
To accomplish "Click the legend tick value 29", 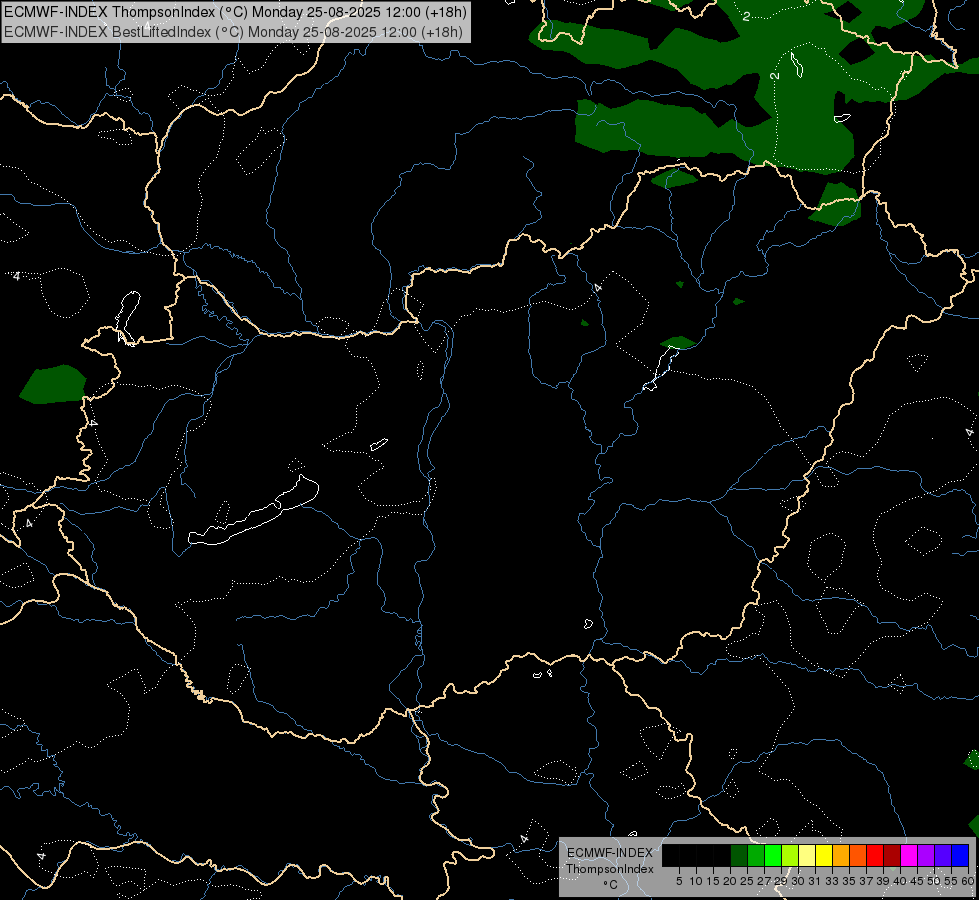I will tap(781, 881).
